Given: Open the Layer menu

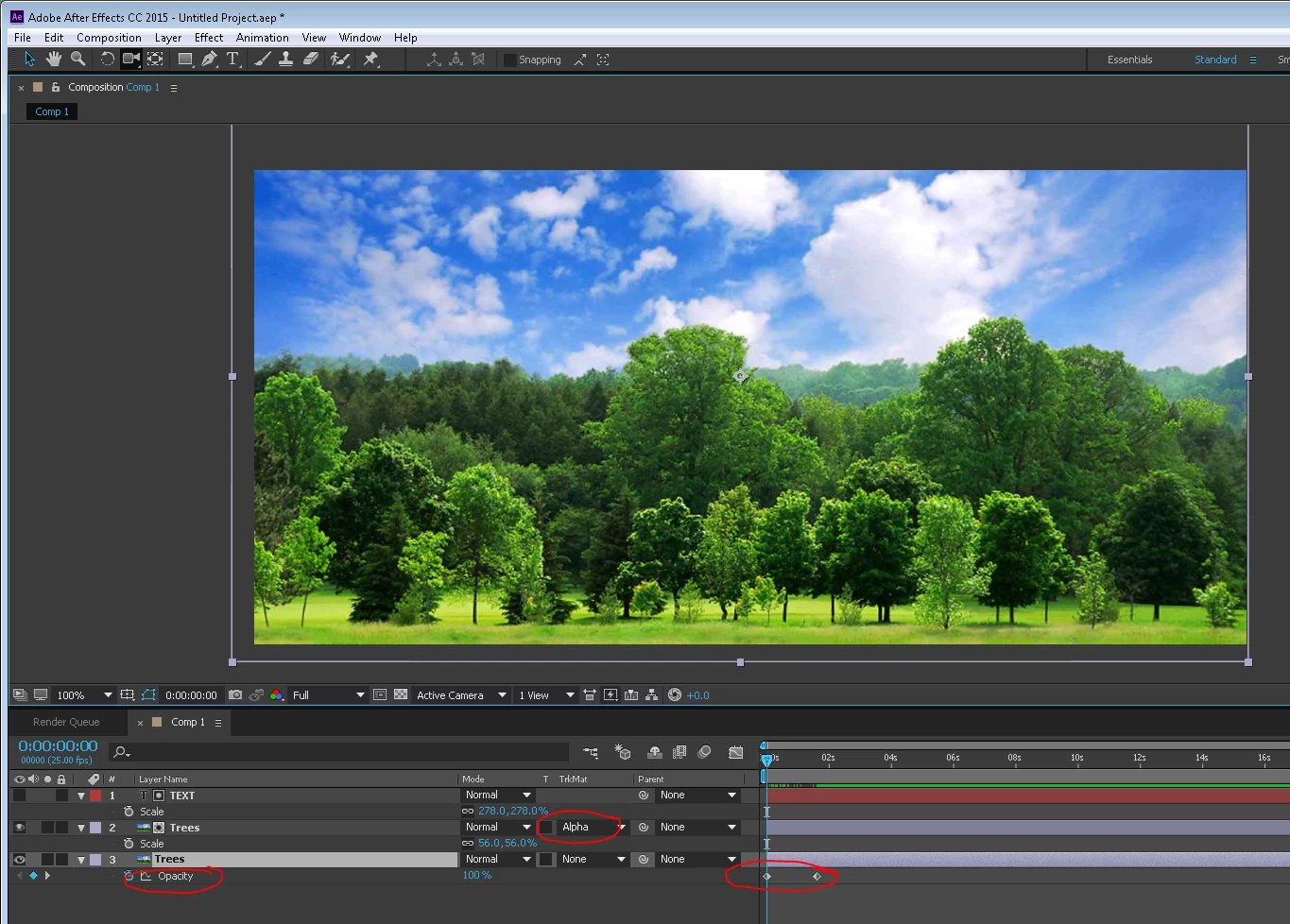Looking at the screenshot, I should [168, 38].
